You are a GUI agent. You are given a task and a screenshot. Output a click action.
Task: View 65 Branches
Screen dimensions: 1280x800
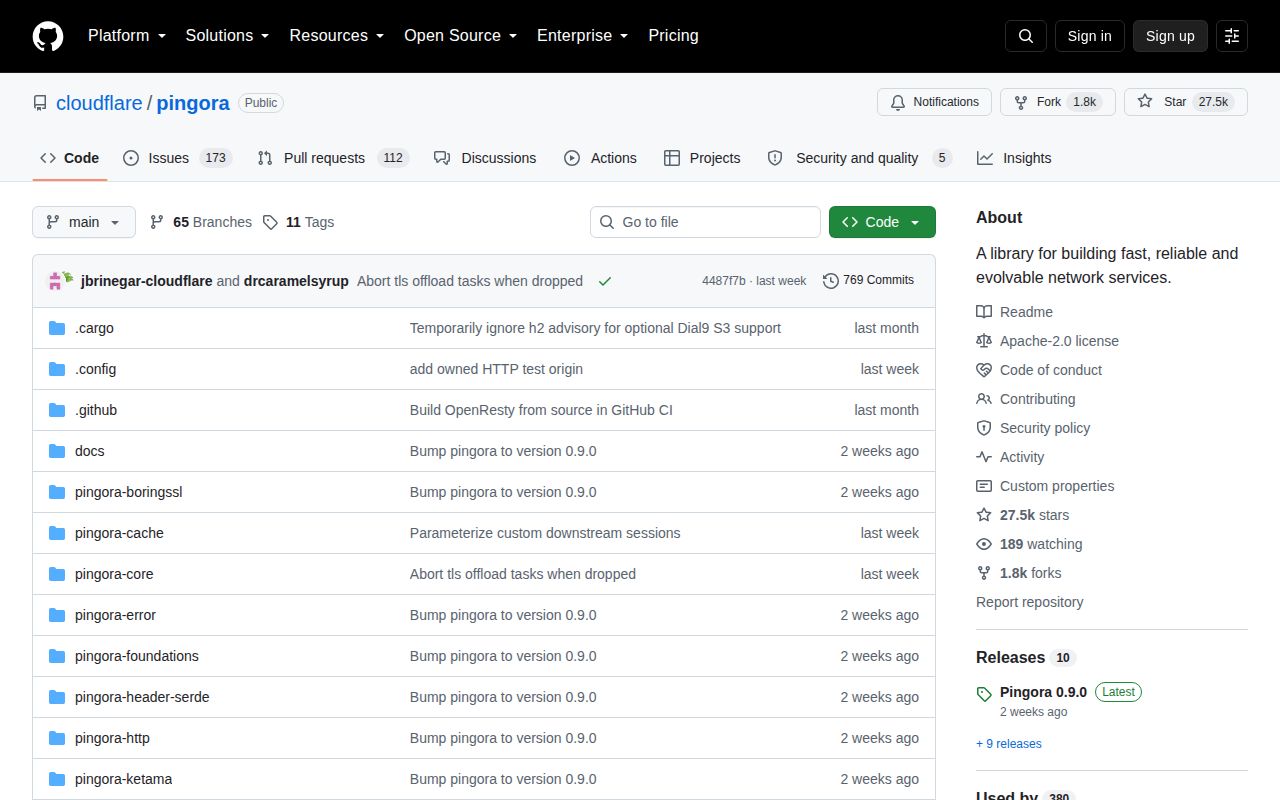200,222
